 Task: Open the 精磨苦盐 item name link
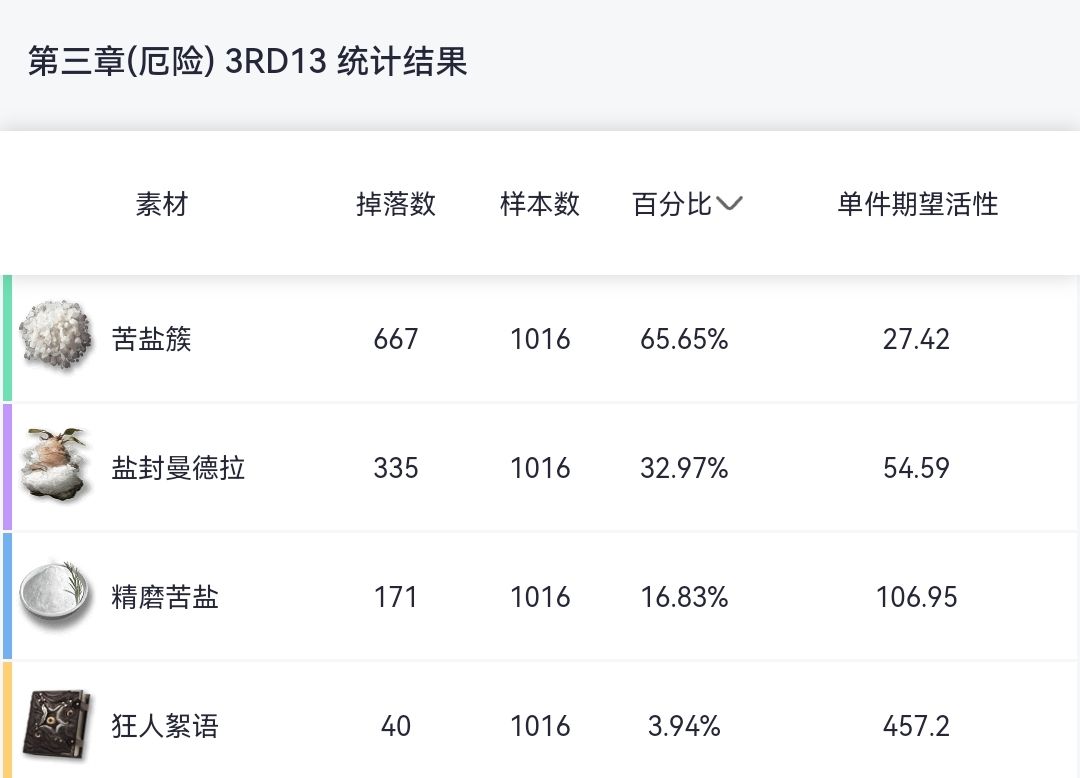pos(165,597)
